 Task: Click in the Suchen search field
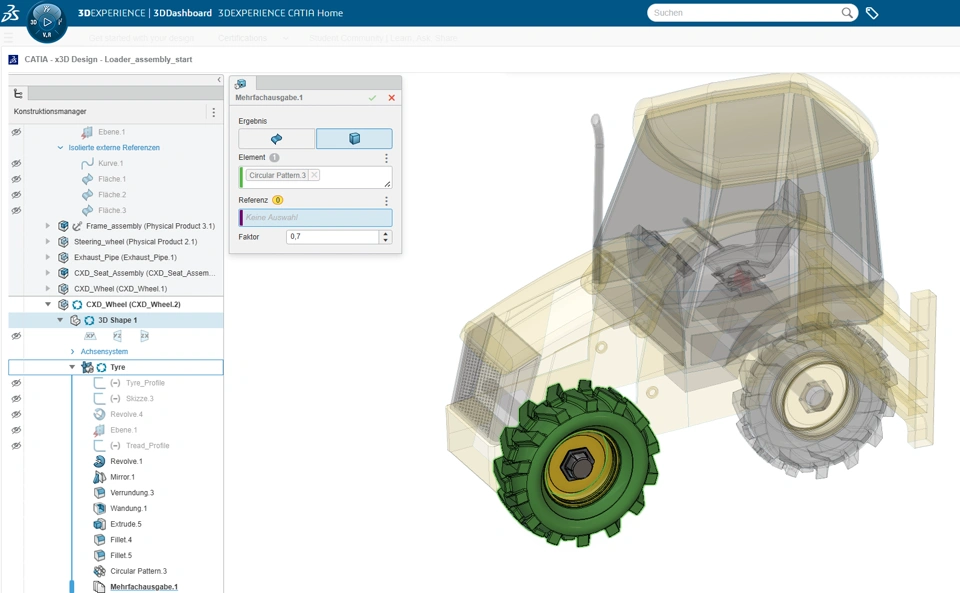tap(744, 13)
